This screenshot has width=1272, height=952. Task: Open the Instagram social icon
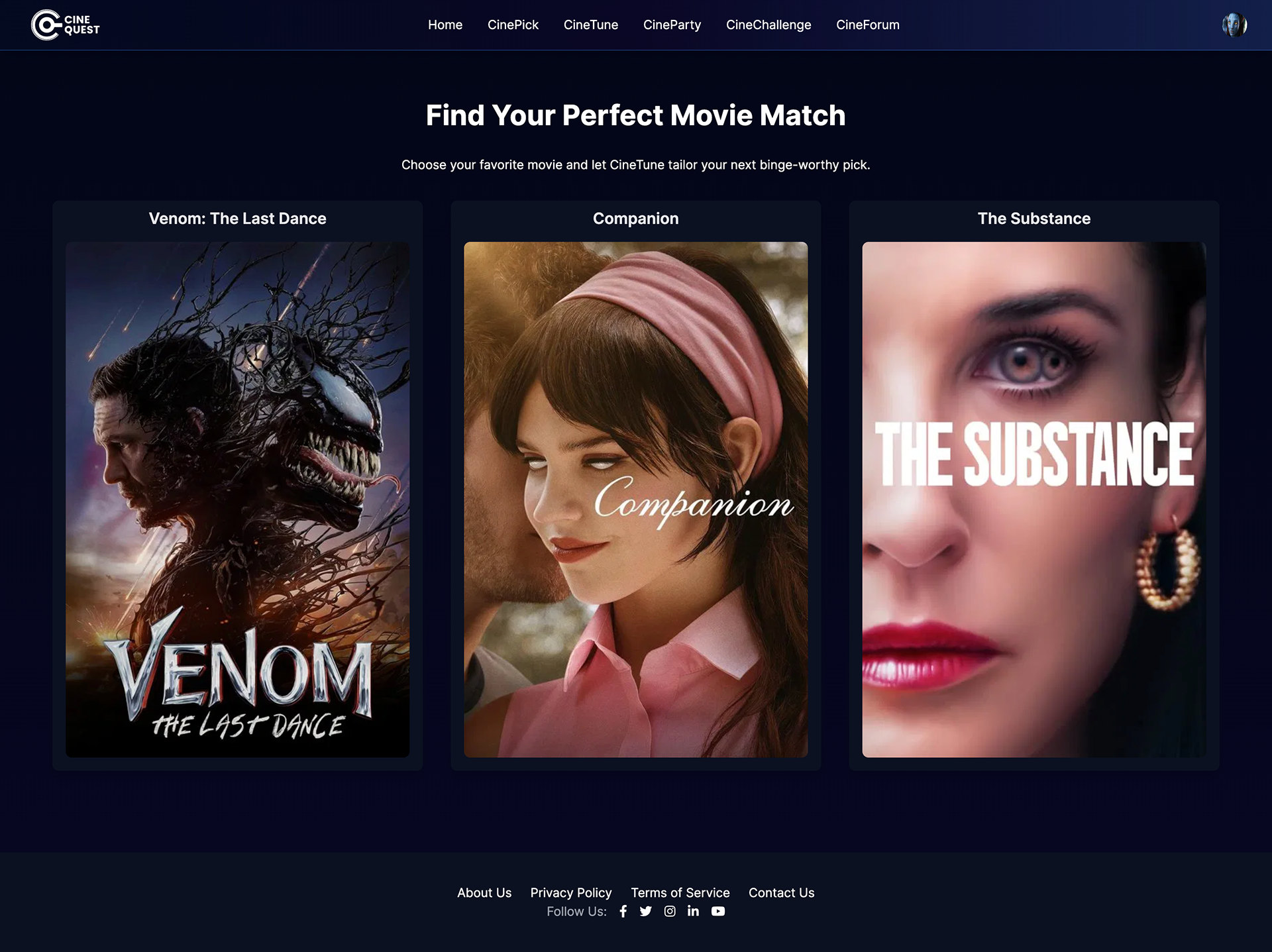(x=670, y=911)
